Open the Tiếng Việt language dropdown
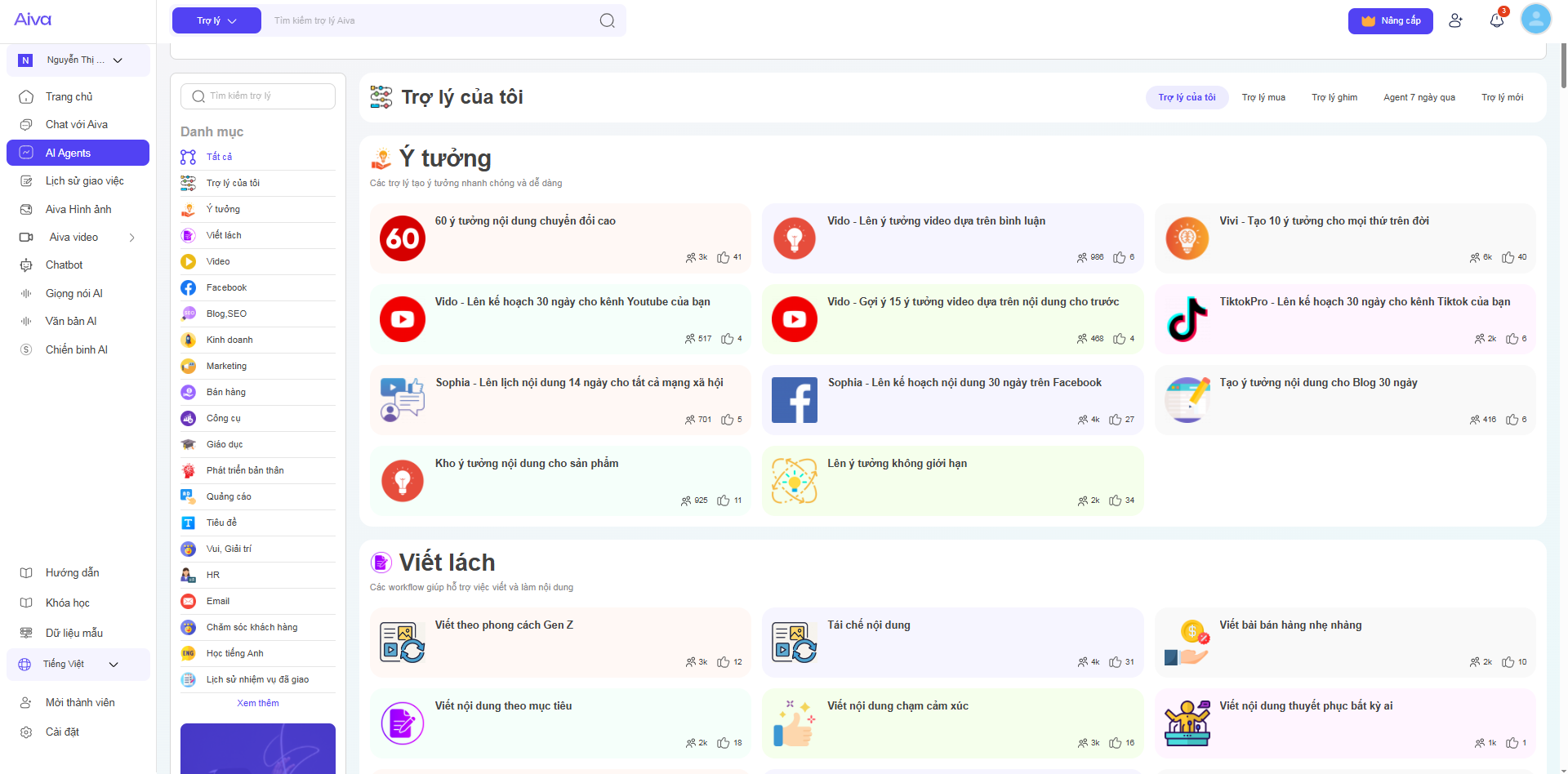The image size is (1568, 774). coord(78,665)
